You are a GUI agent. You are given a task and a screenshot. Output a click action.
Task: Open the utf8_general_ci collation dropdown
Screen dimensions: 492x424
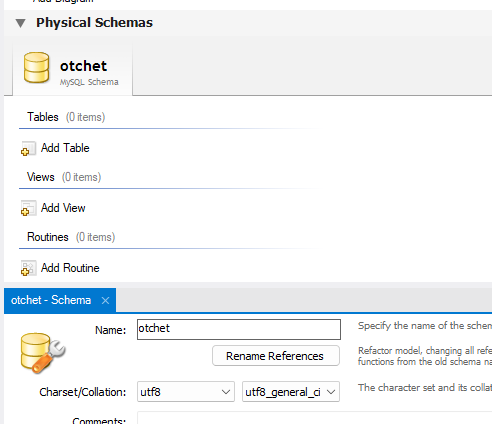click(291, 392)
